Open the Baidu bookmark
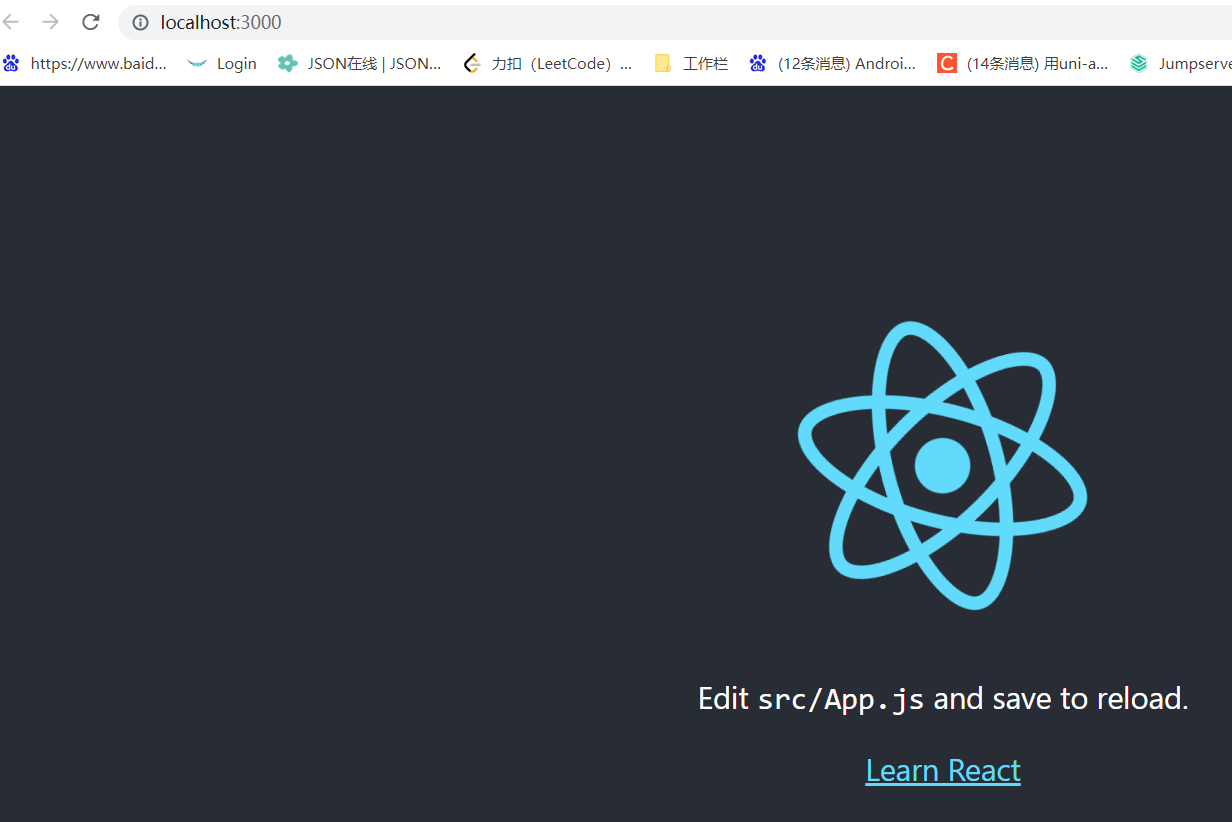The image size is (1232, 822). coord(85,63)
